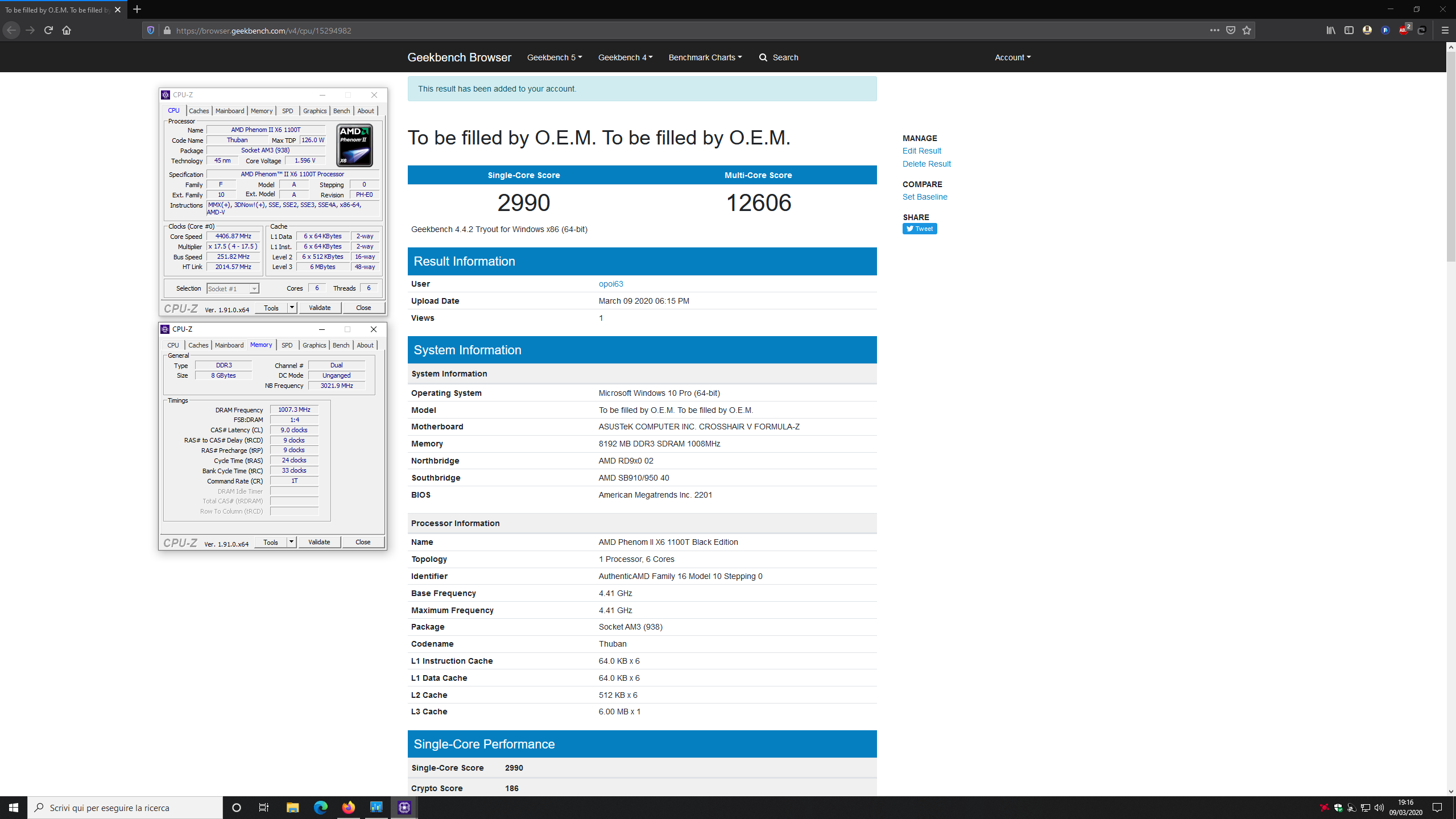Open the Windows Start menu
Viewport: 1456px width, 819px height.
click(14, 808)
